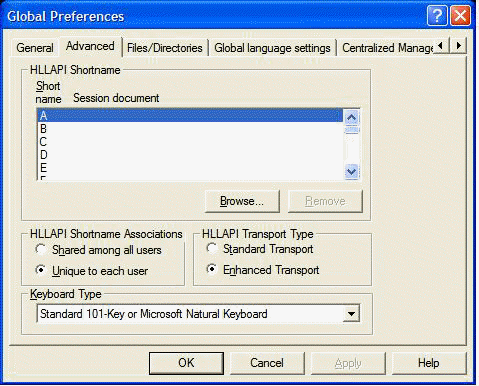Select the Advanced tab
The image size is (479, 386).
[90, 46]
